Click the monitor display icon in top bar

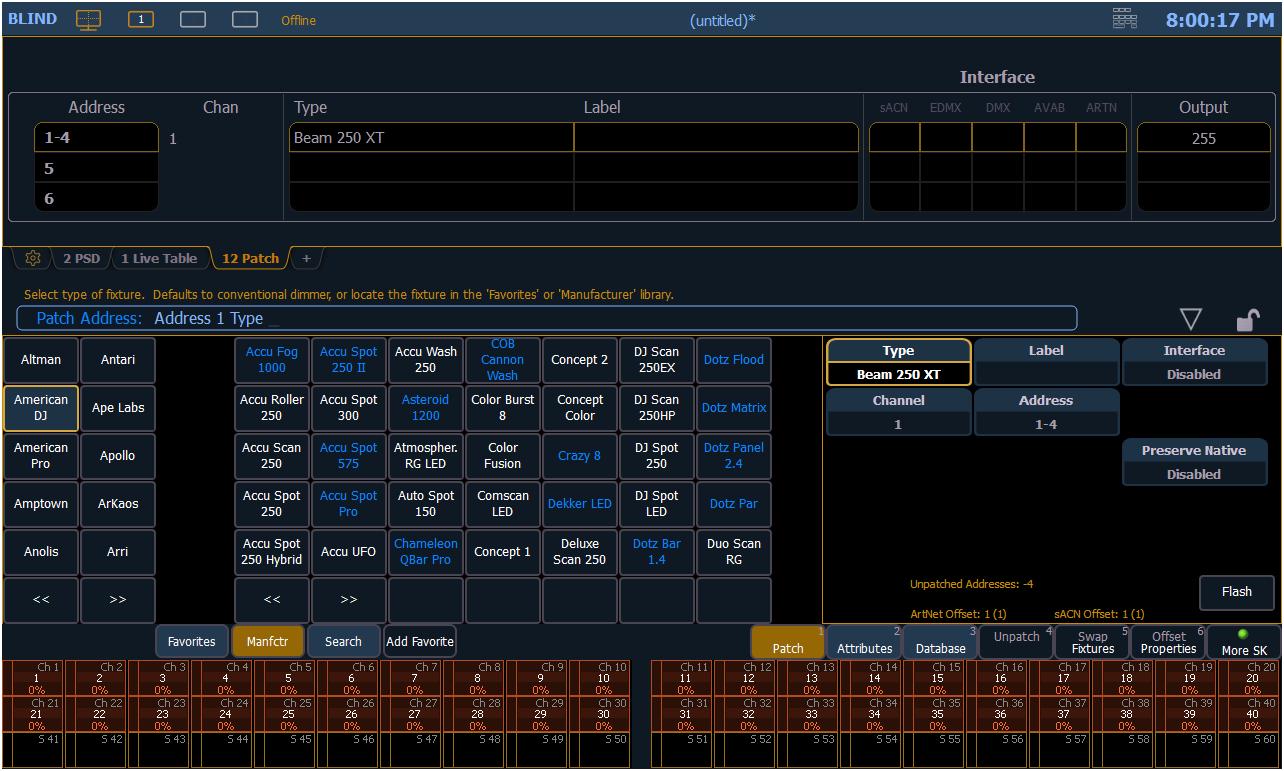[x=89, y=19]
